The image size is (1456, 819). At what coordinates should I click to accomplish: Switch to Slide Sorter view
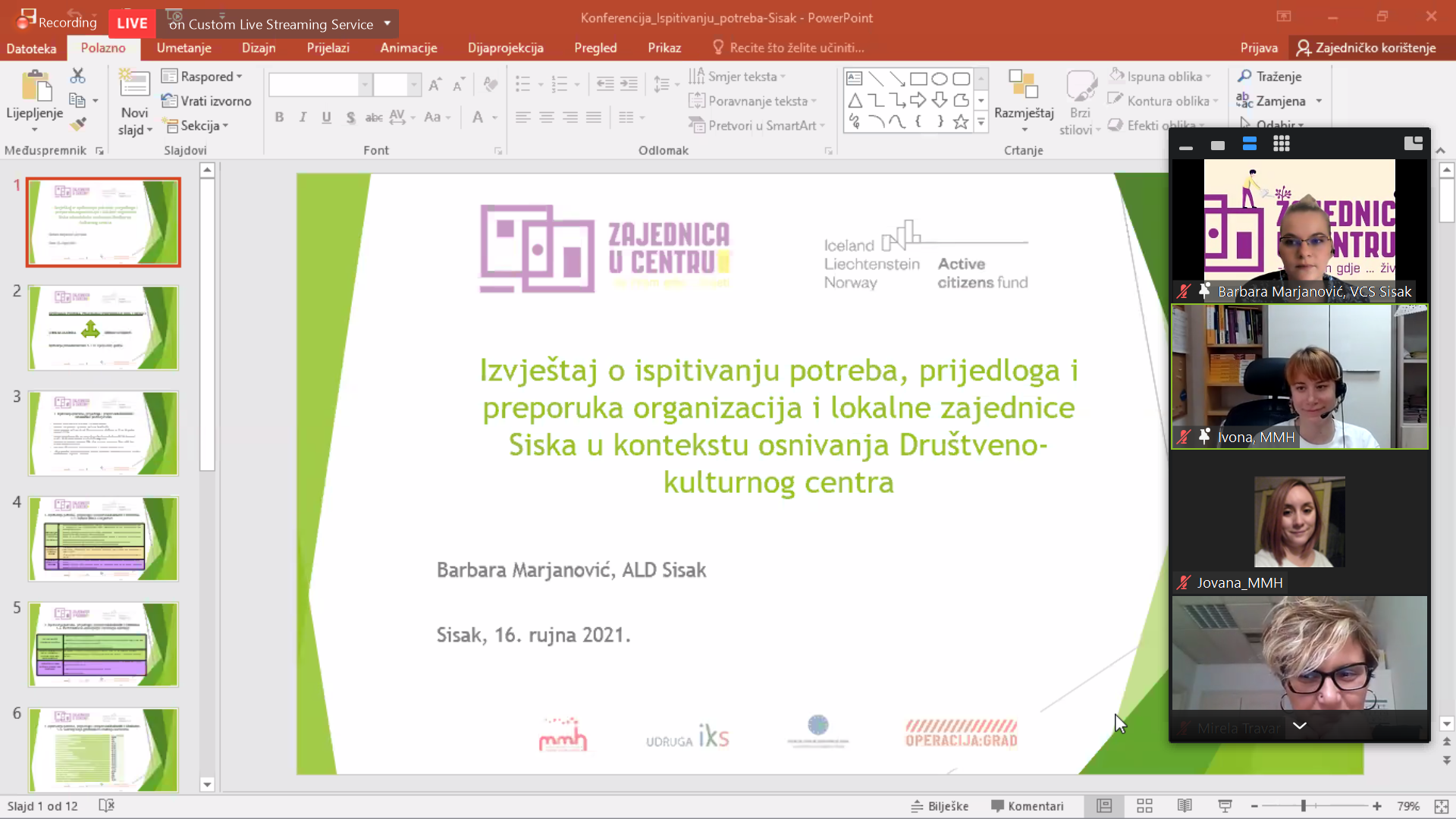1144,805
